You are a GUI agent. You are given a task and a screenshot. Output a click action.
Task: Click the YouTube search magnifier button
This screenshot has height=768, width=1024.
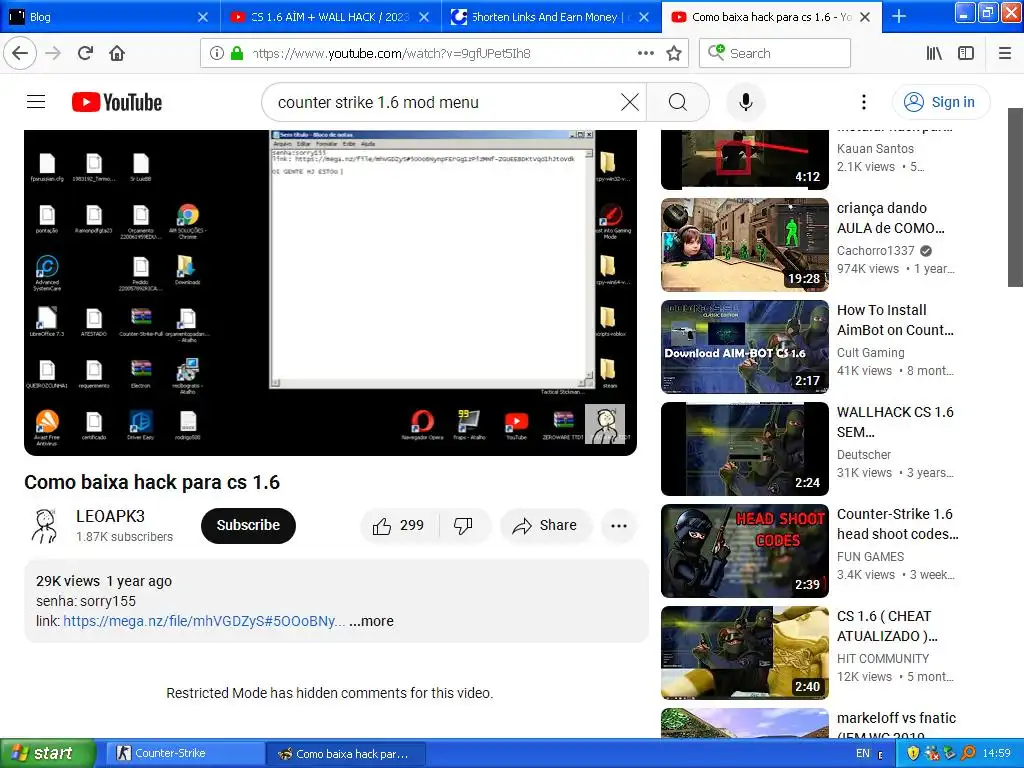point(678,102)
